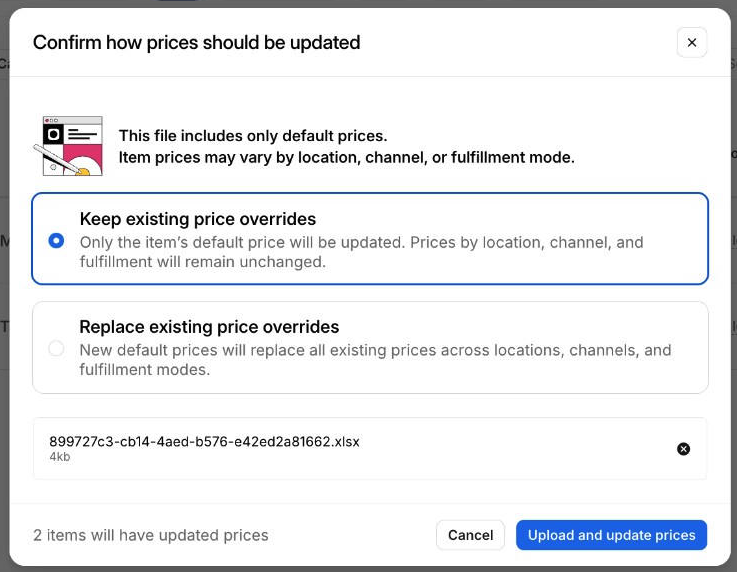
Task: Select the Keep existing price overrides radio
Action: [56, 240]
